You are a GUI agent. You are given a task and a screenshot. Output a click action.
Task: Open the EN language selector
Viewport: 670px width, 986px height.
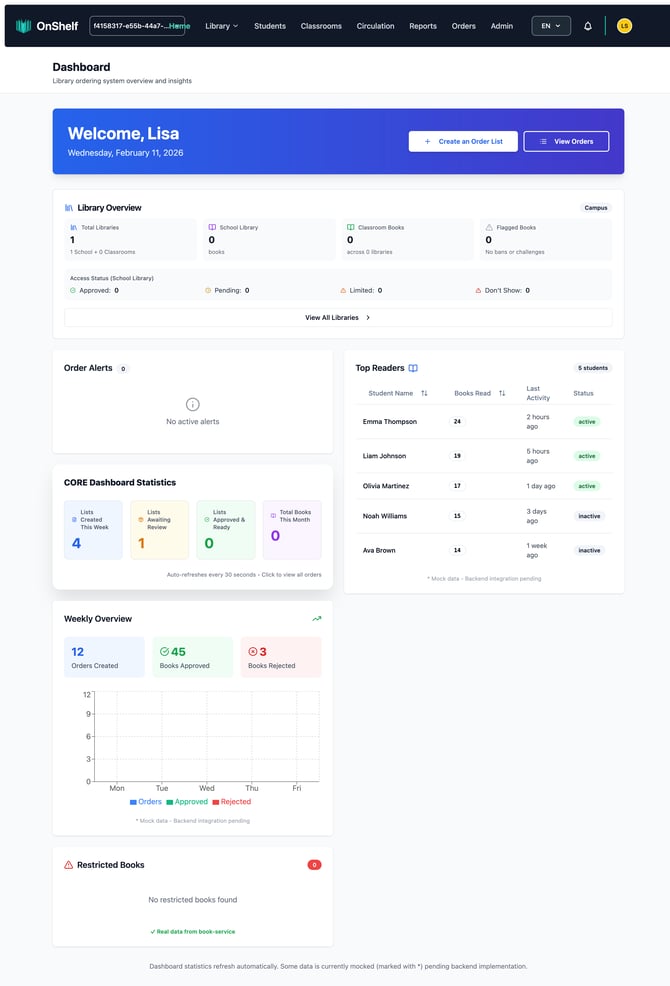[551, 26]
